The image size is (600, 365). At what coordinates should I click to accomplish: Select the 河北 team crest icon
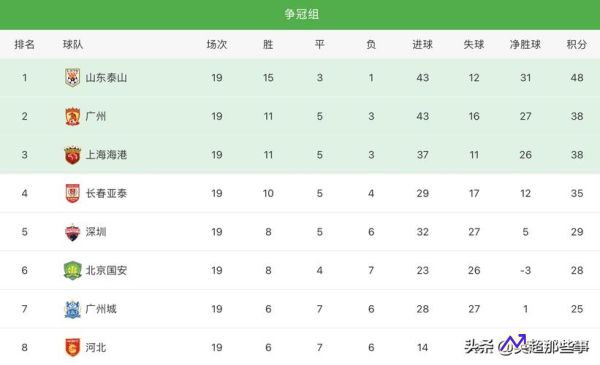(72, 347)
